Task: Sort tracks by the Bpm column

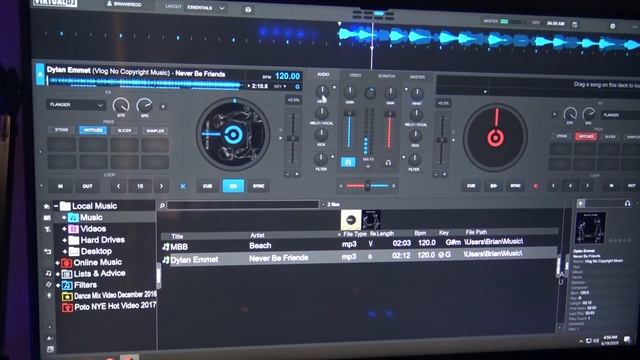Action: coord(420,233)
